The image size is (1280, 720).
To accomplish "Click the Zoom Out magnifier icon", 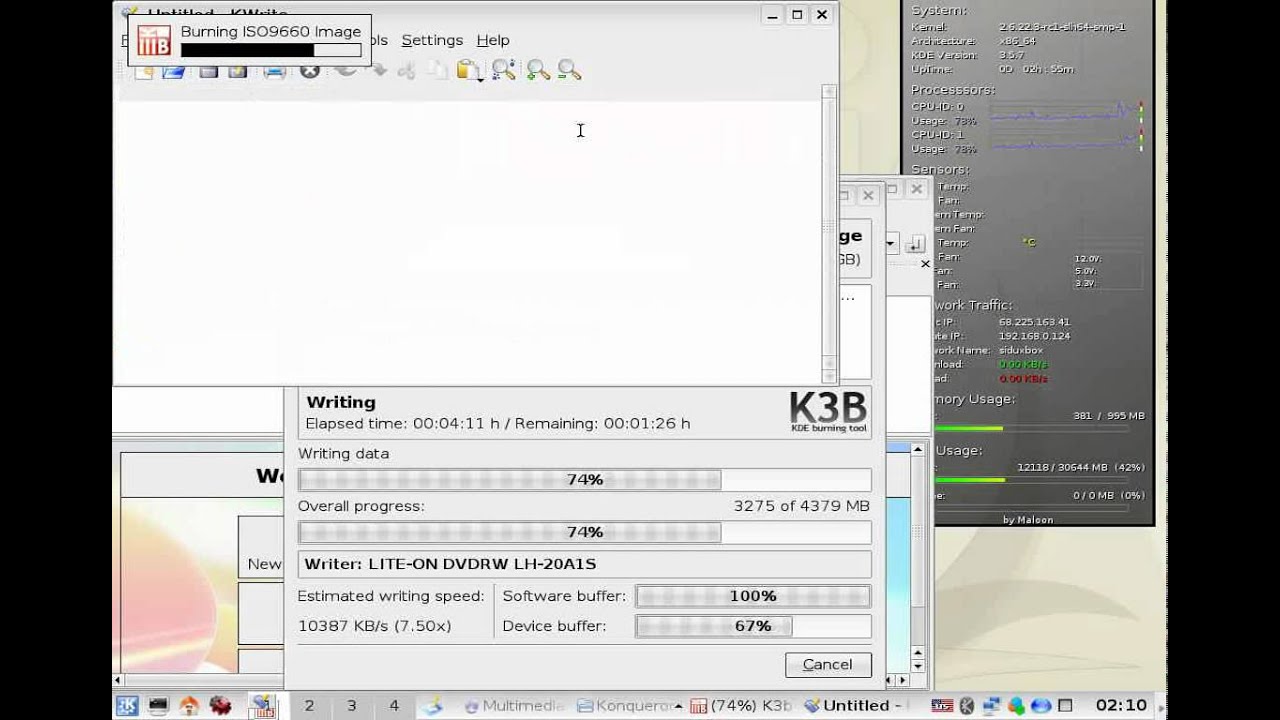I will (569, 70).
